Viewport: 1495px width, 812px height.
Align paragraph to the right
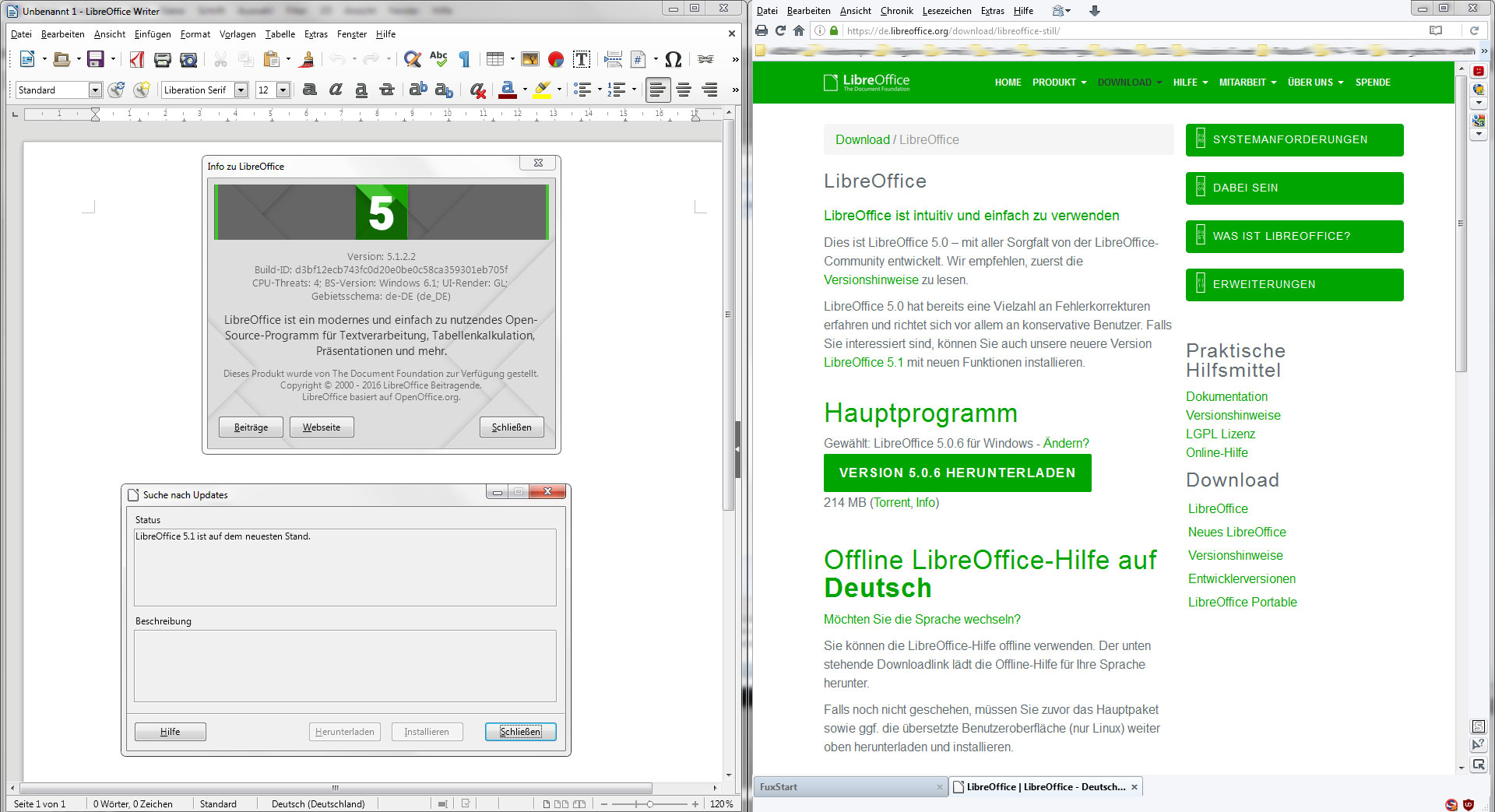tap(709, 90)
